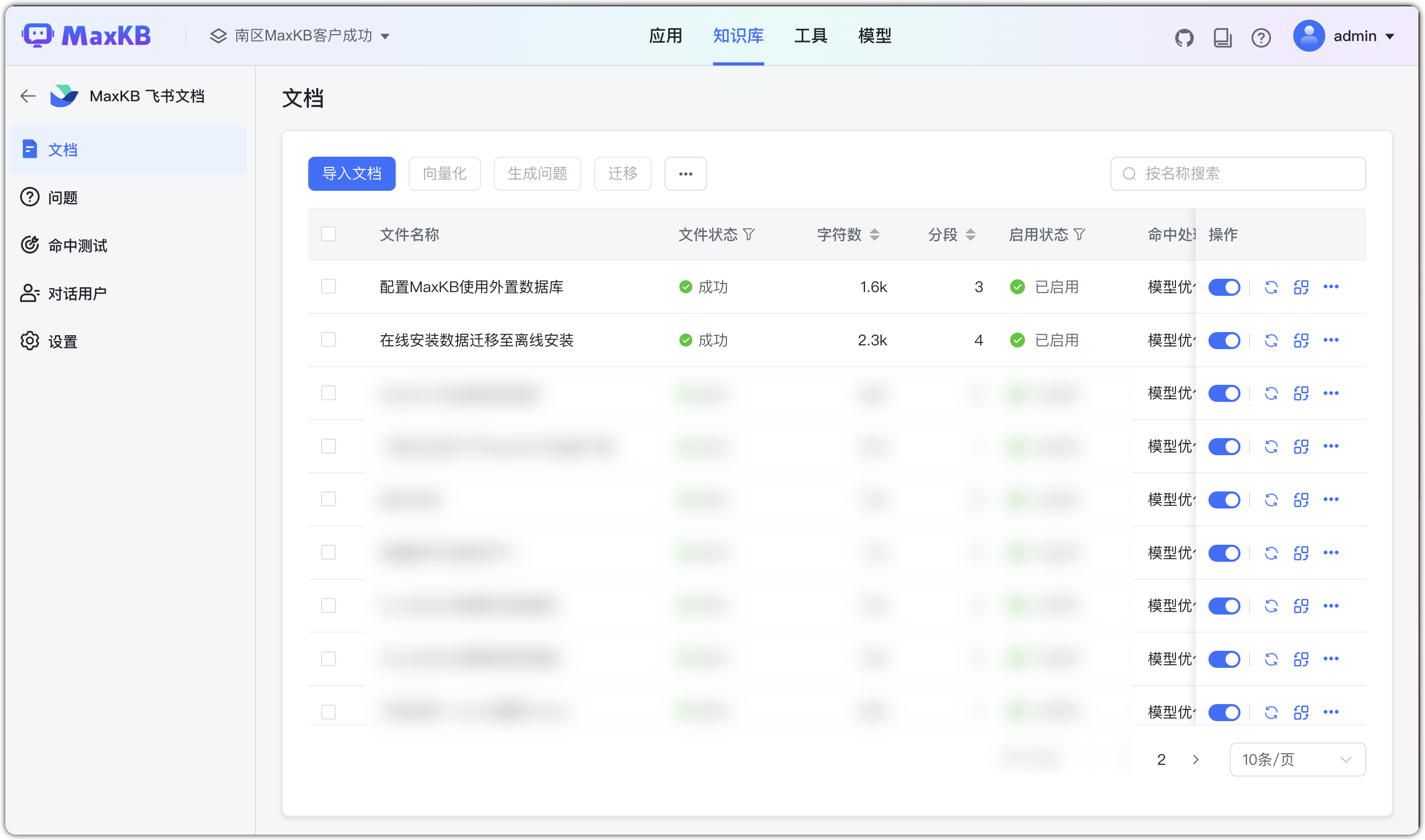Switch to the 工具 tab
Viewport: 1425px width, 840px height.
point(811,36)
